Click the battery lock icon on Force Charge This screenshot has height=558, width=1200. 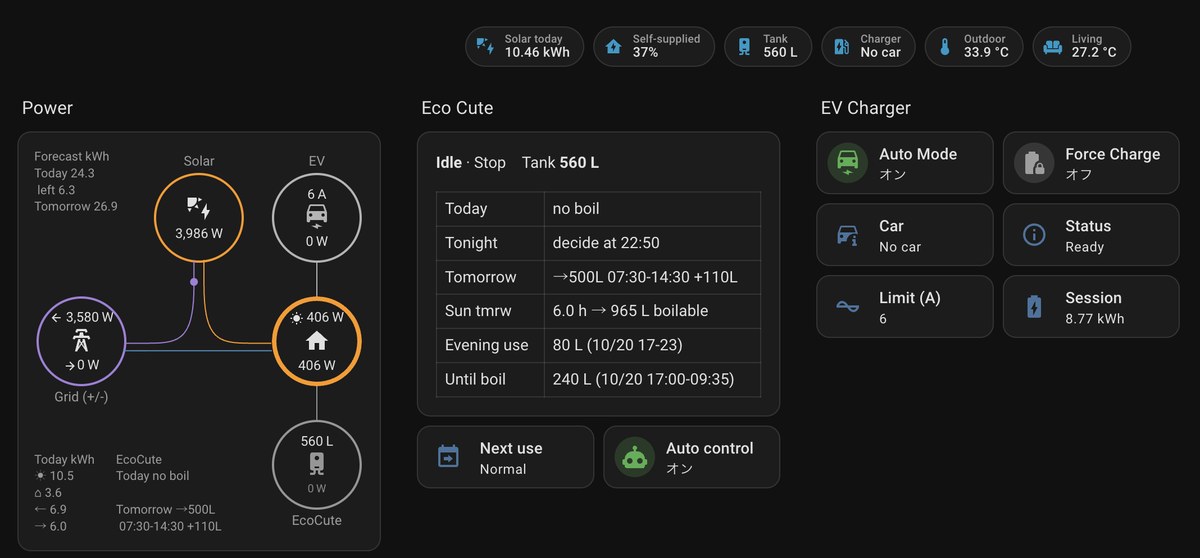(x=1034, y=163)
